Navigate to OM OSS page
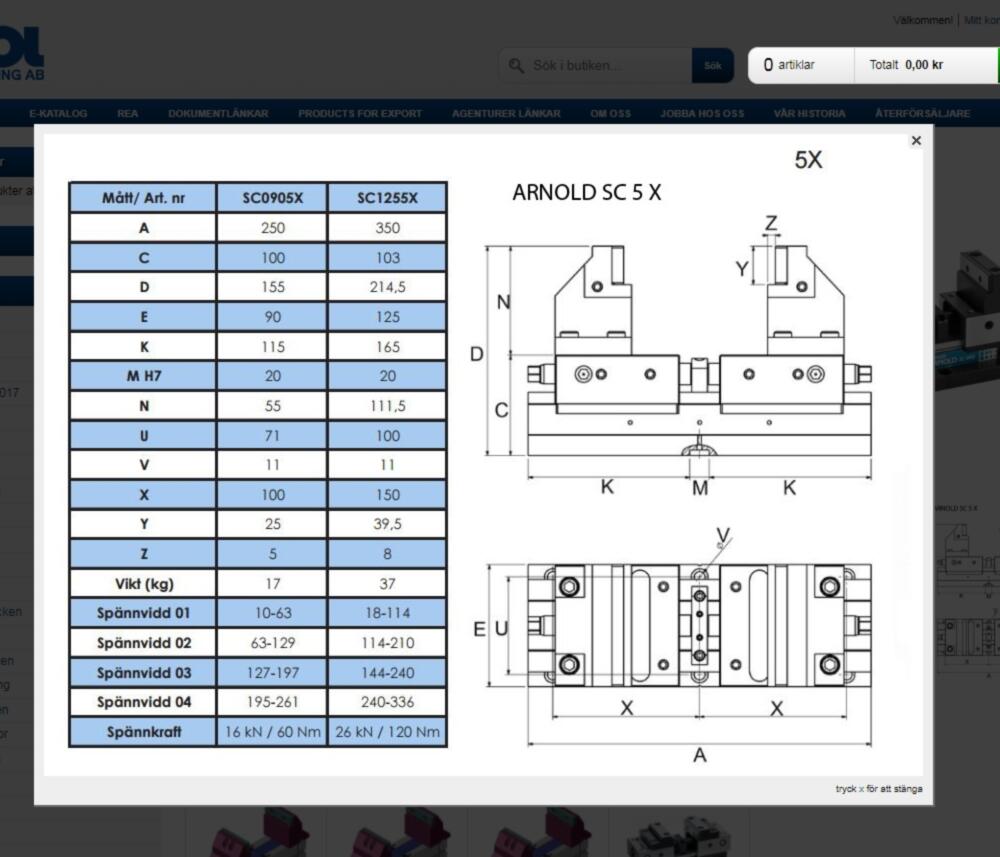Image resolution: width=1000 pixels, height=857 pixels. 610,114
